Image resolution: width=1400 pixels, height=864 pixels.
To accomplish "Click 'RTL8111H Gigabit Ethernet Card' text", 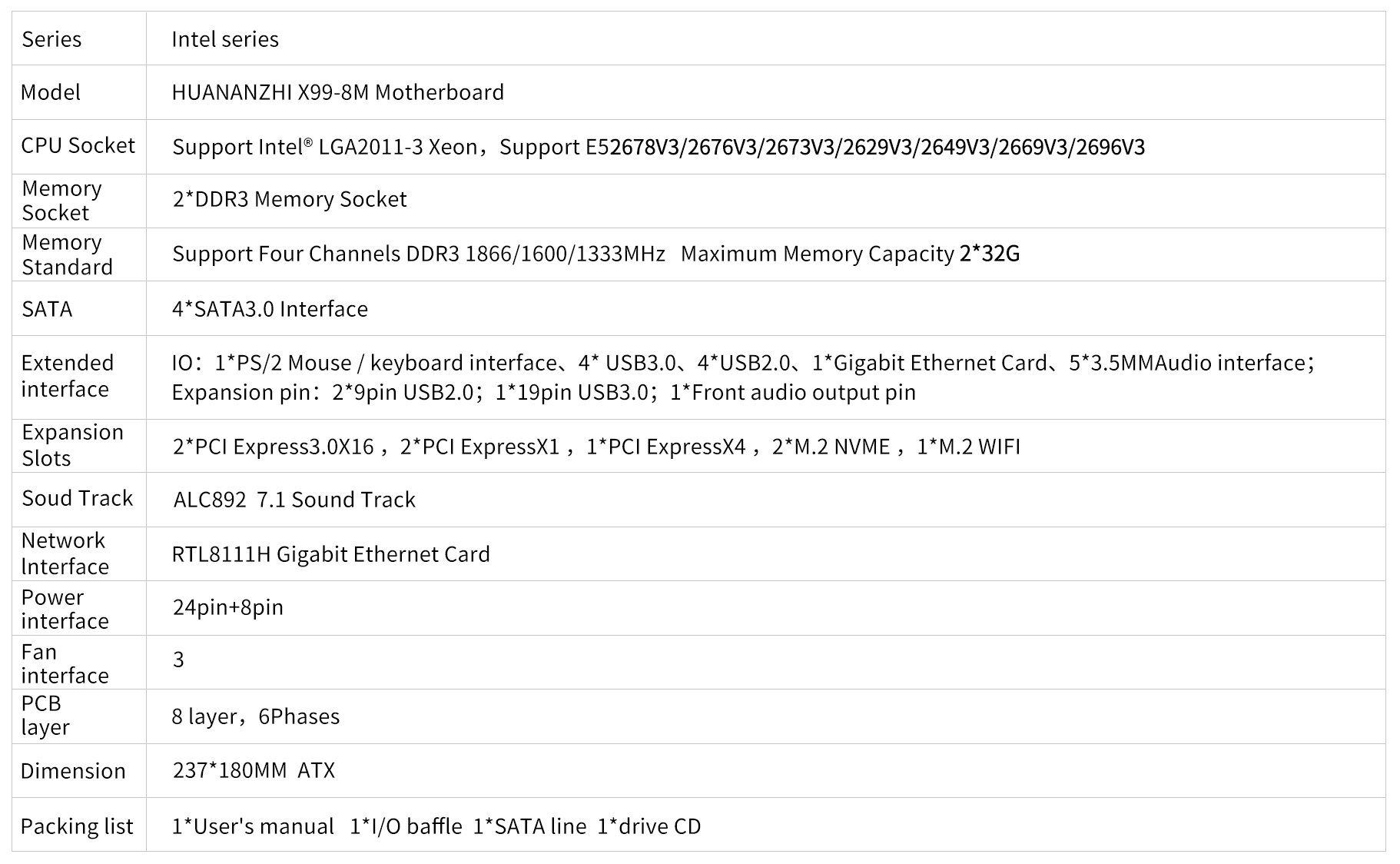I will click(x=330, y=554).
